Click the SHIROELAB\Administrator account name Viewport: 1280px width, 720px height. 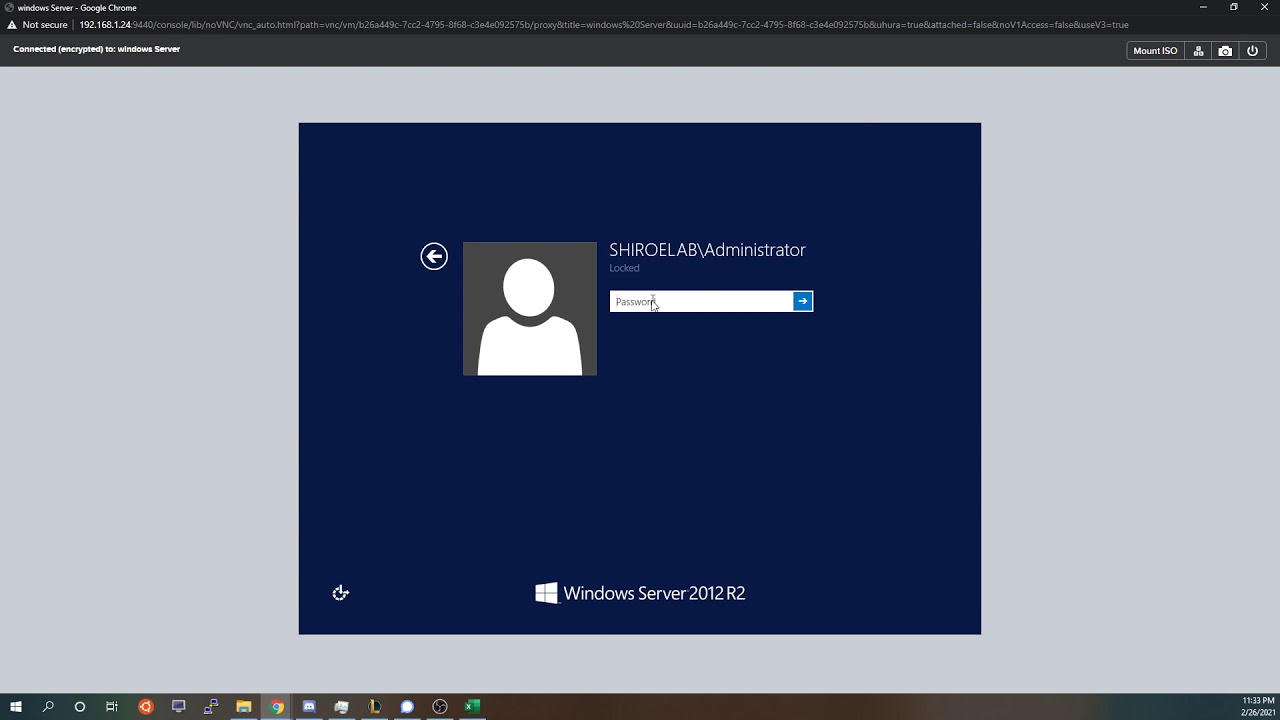[x=707, y=250]
